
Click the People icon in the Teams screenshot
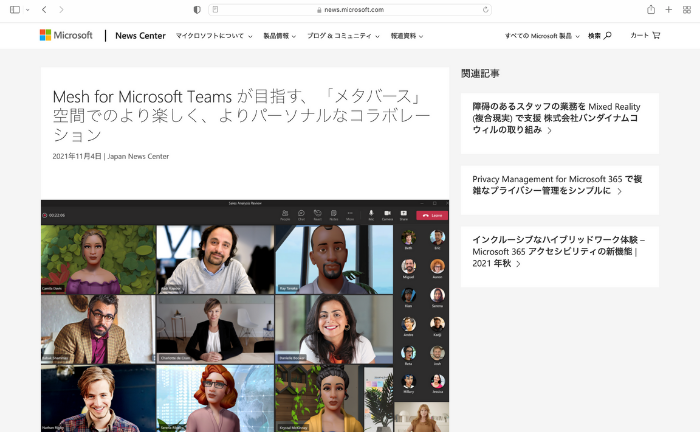click(x=285, y=215)
